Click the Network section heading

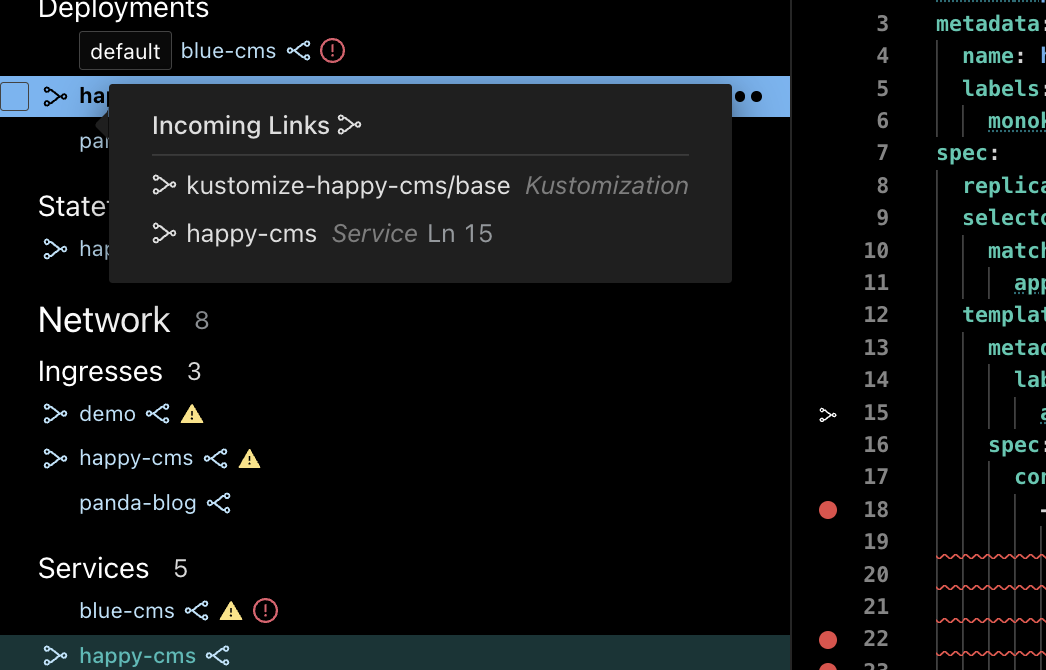tap(104, 320)
